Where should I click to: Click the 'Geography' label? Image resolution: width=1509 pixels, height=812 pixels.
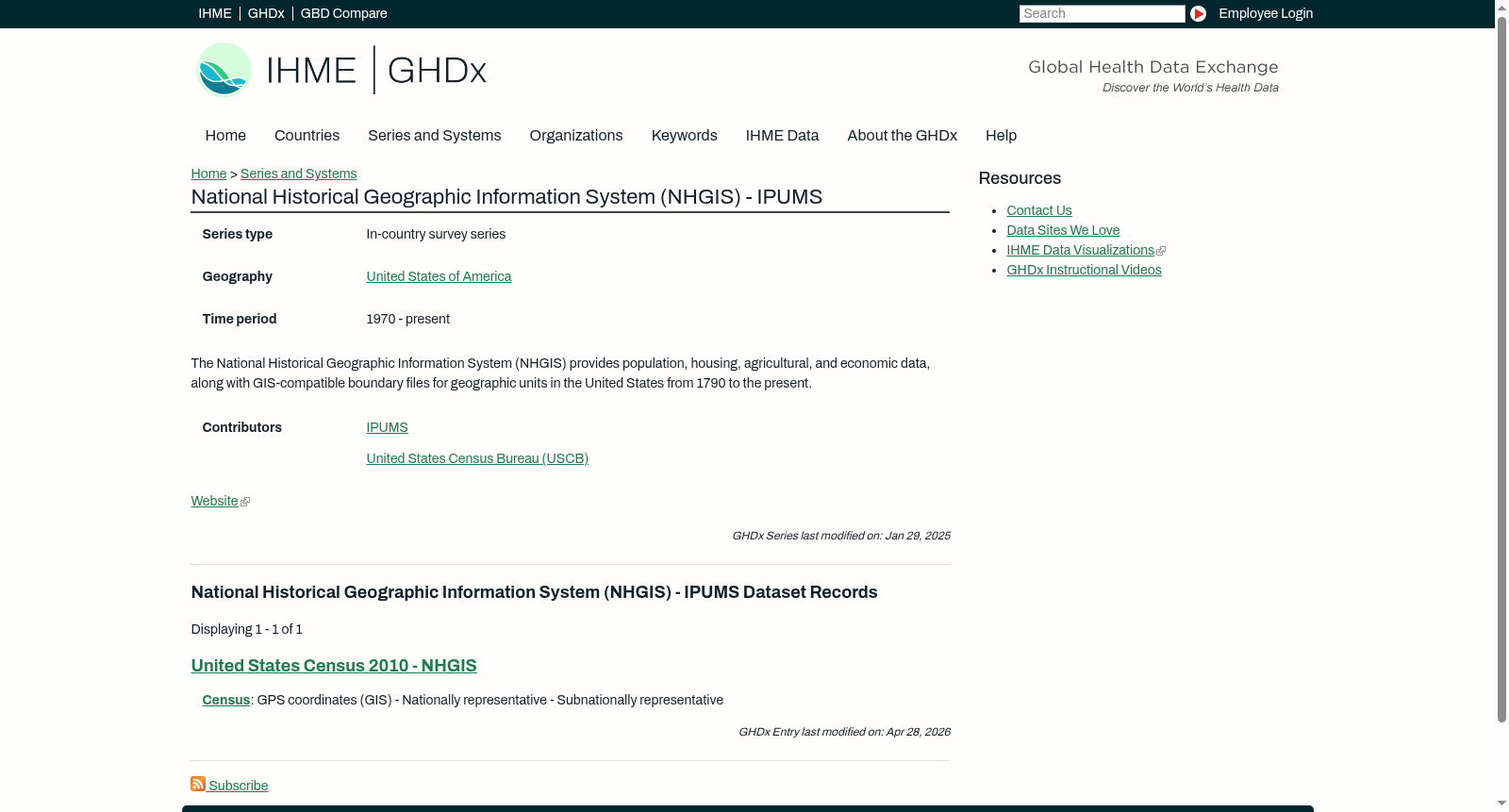pyautogui.click(x=237, y=276)
